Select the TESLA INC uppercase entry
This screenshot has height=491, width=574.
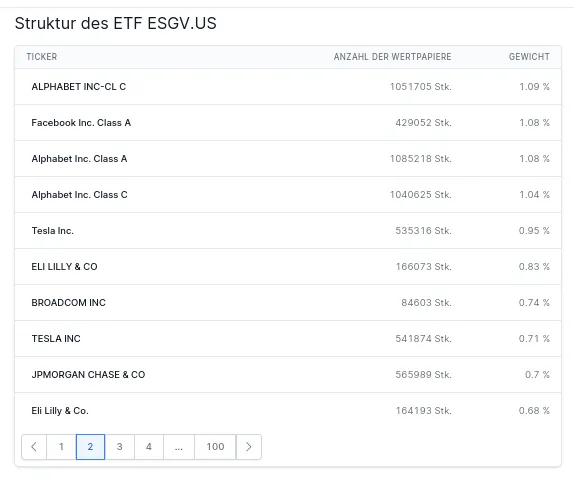[x=56, y=339]
